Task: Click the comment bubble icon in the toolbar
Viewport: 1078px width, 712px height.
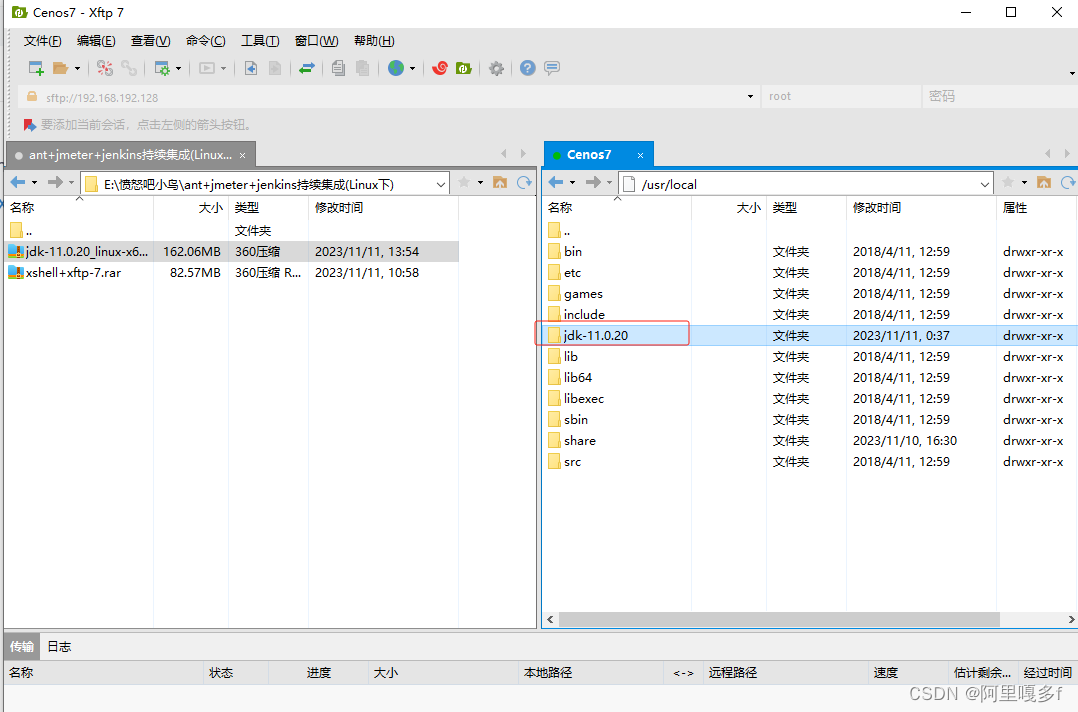Action: coord(551,68)
